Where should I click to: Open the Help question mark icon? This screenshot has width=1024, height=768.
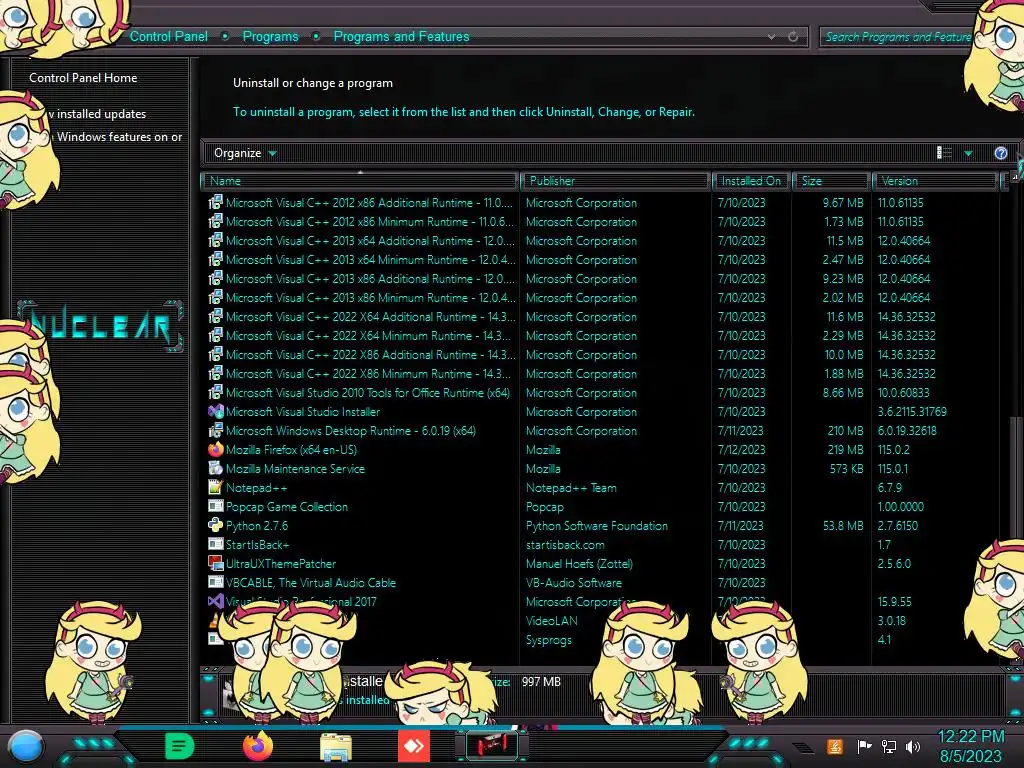[1000, 153]
